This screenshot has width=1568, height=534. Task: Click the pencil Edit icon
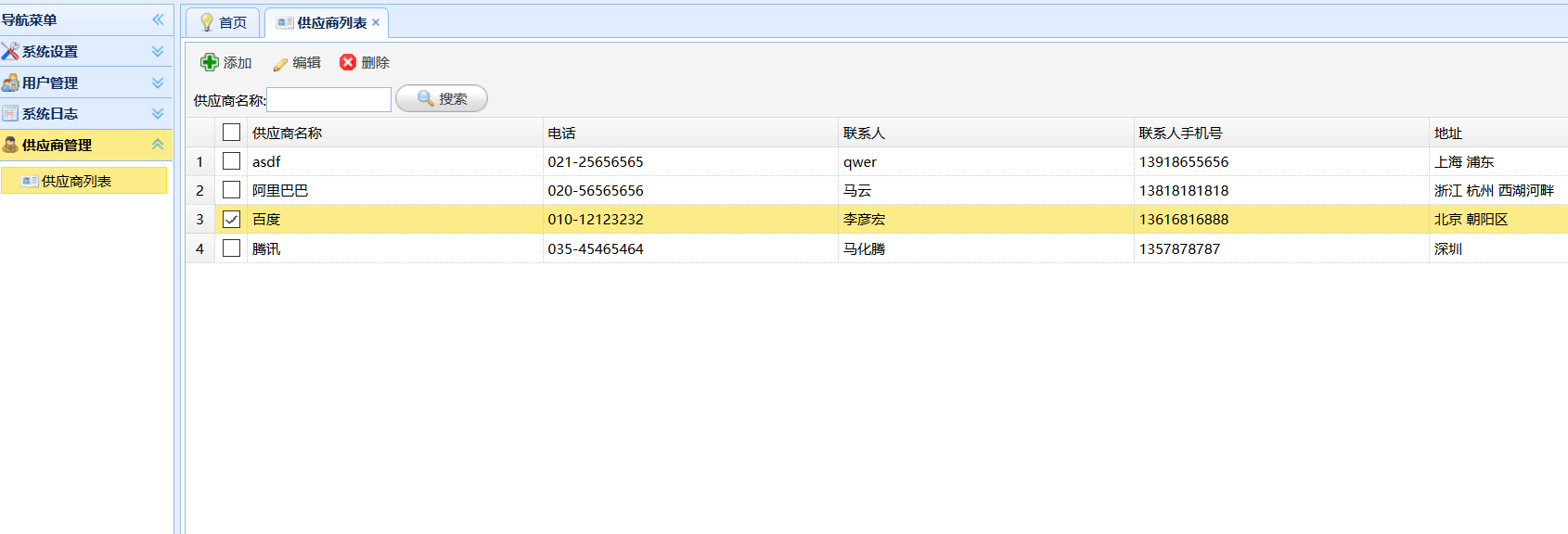pyautogui.click(x=280, y=63)
